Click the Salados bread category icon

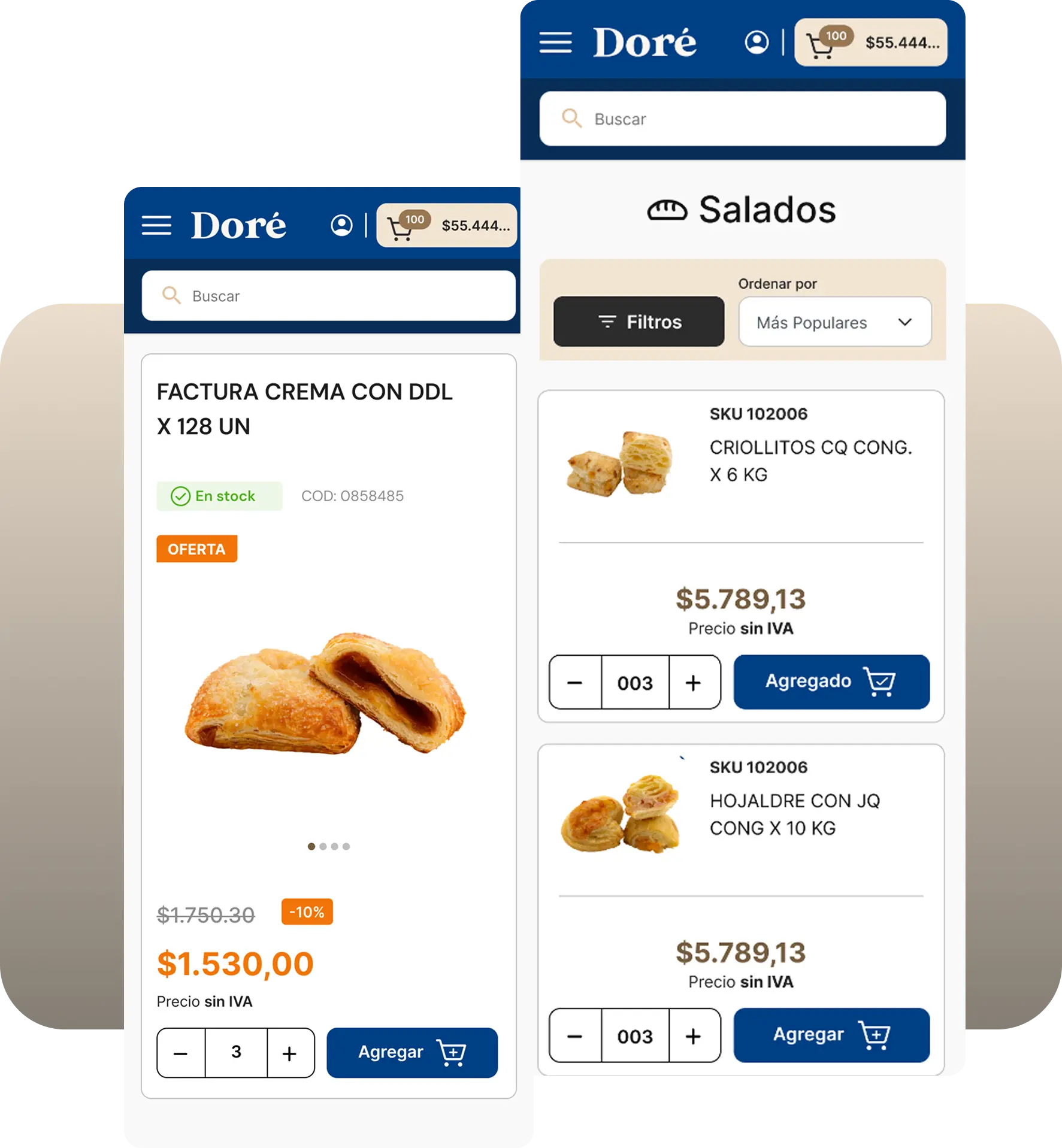[667, 210]
